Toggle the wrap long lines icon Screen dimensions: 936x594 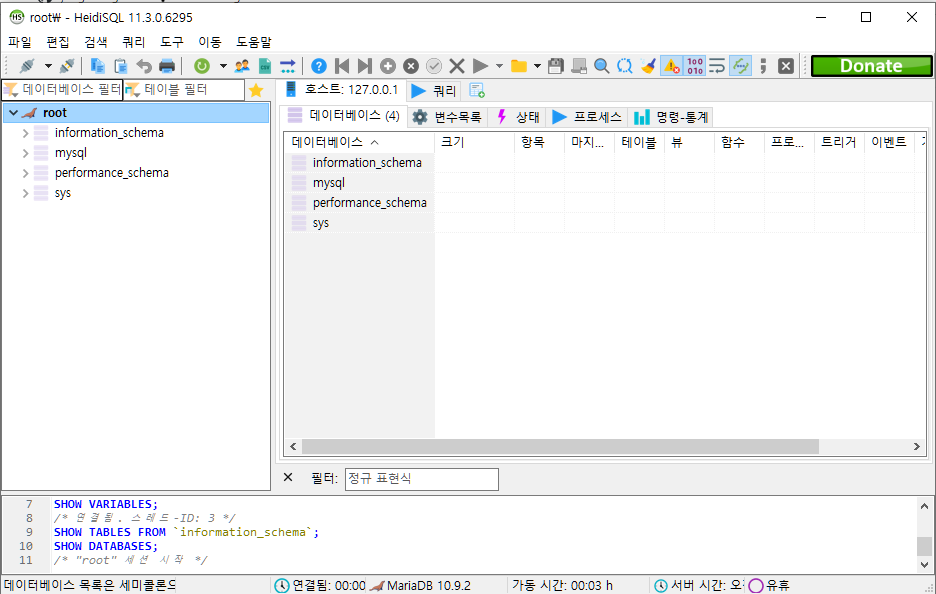coord(717,66)
